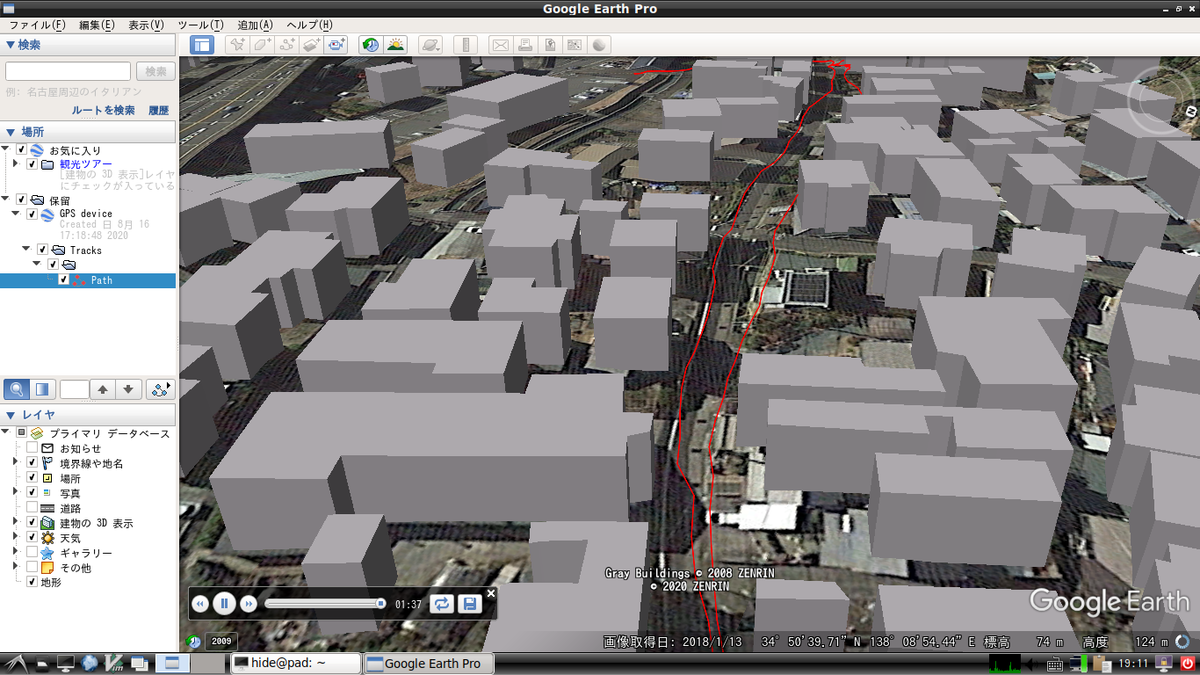This screenshot has height=675, width=1200.
Task: Add an image overlay from the toolbar
Action: (312, 44)
